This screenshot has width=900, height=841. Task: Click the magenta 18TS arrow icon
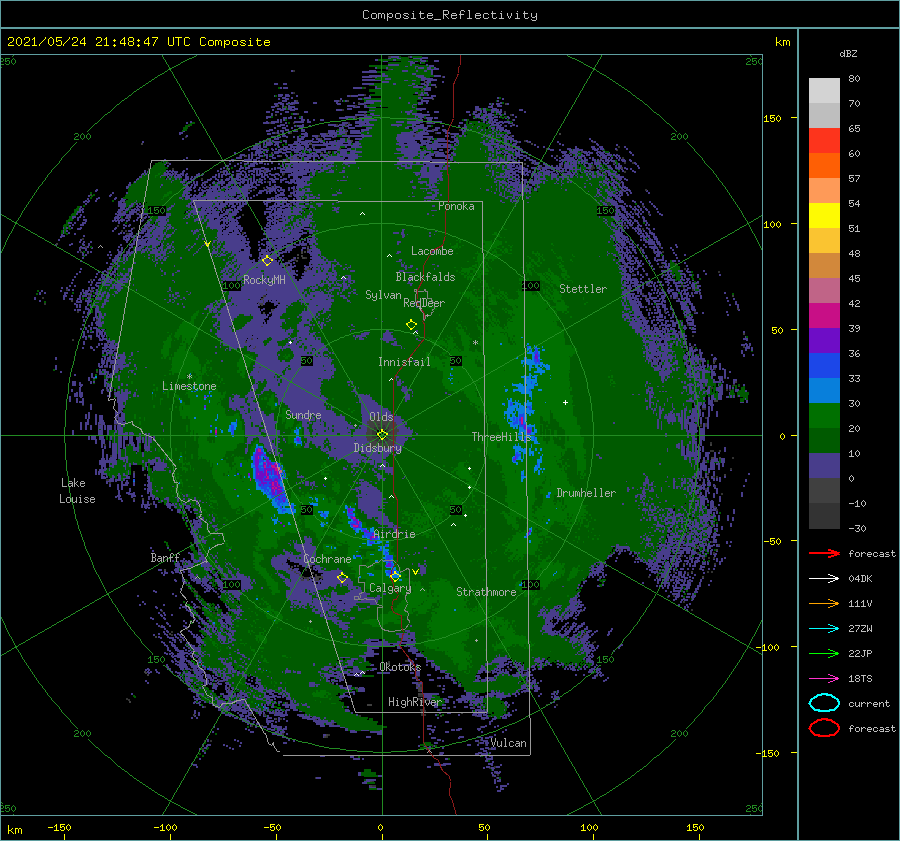coord(824,678)
